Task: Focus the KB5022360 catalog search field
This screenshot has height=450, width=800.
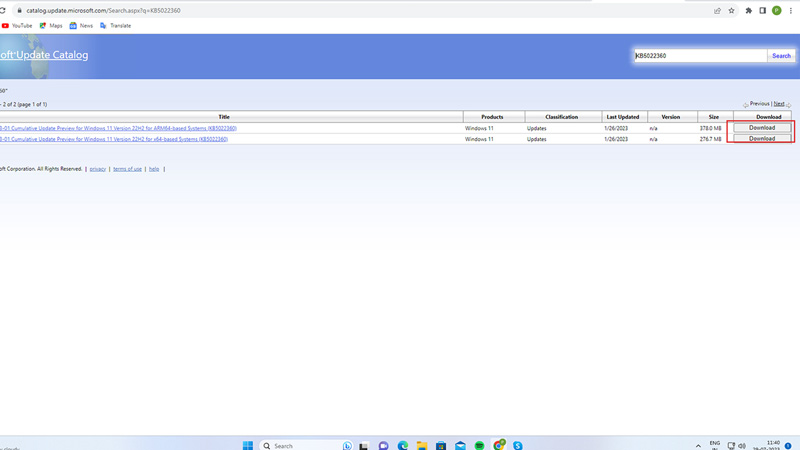Action: click(700, 56)
